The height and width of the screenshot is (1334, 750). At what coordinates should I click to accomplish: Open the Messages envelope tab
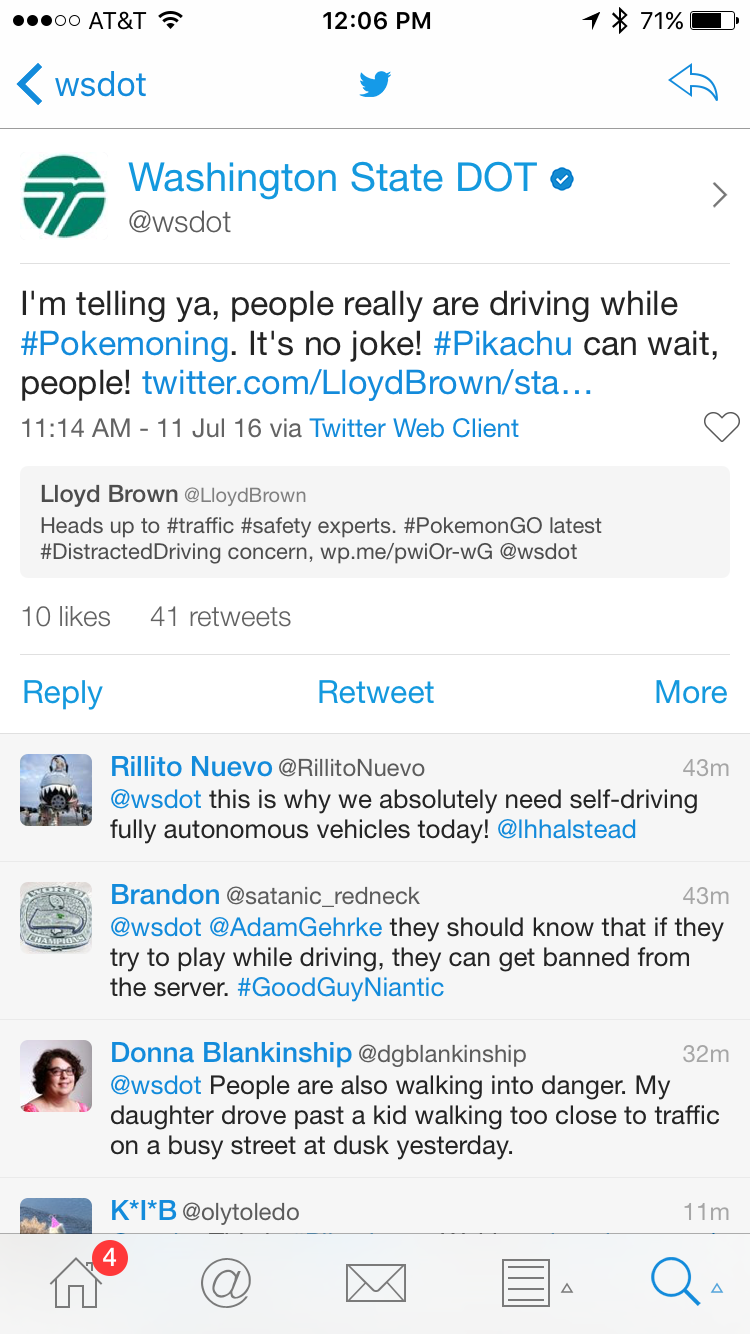point(375,1282)
